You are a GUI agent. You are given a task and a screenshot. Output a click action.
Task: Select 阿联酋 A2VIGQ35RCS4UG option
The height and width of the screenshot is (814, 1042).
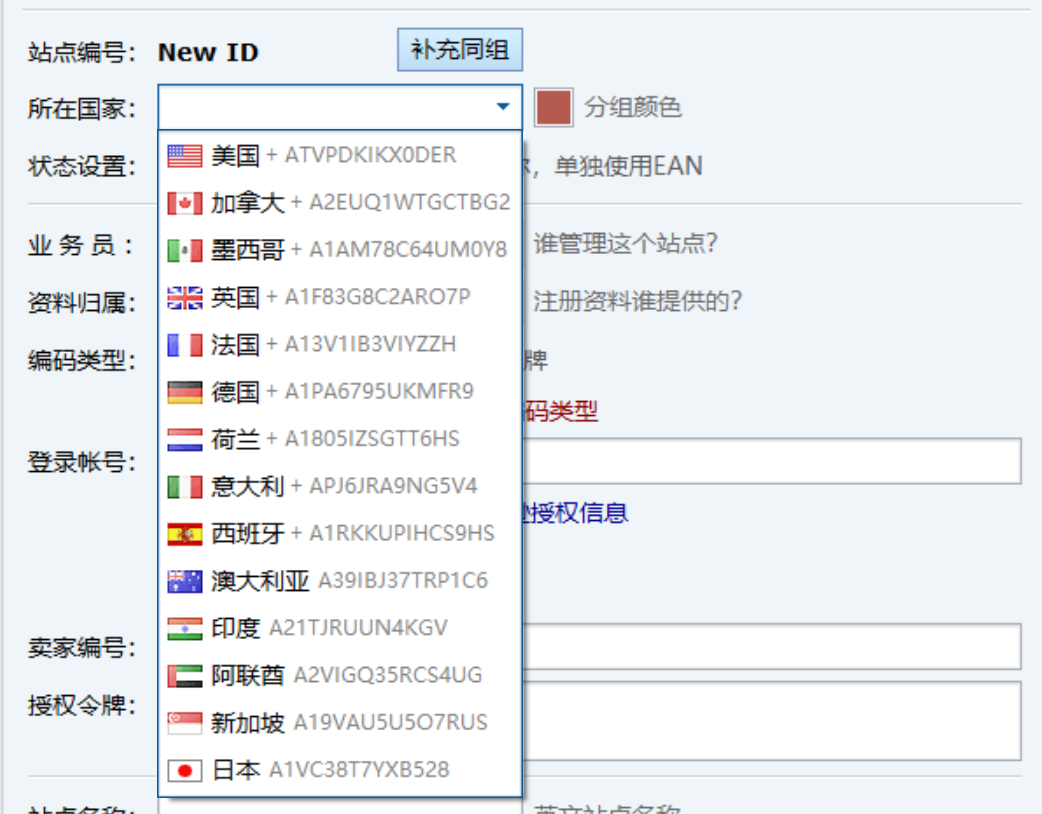point(346,676)
